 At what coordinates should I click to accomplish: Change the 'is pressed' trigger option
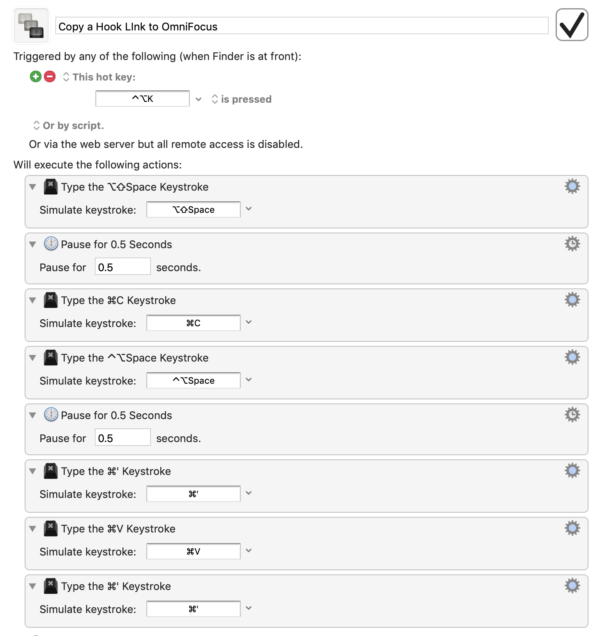[x=240, y=99]
